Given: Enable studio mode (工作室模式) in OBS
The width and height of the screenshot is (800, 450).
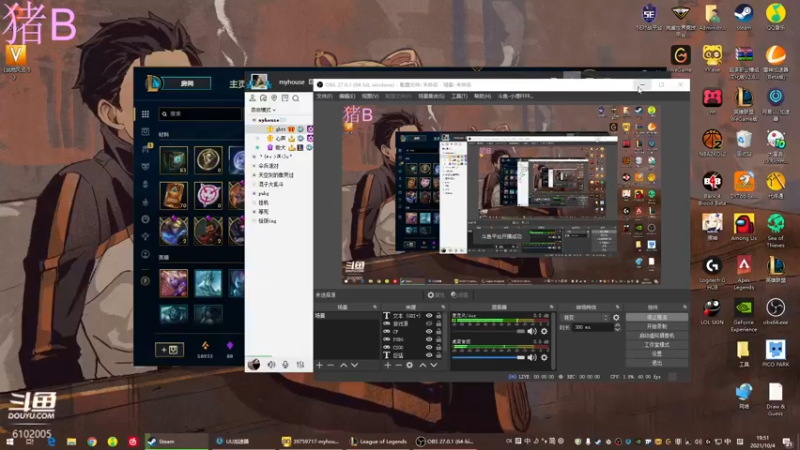Looking at the screenshot, I should point(657,345).
